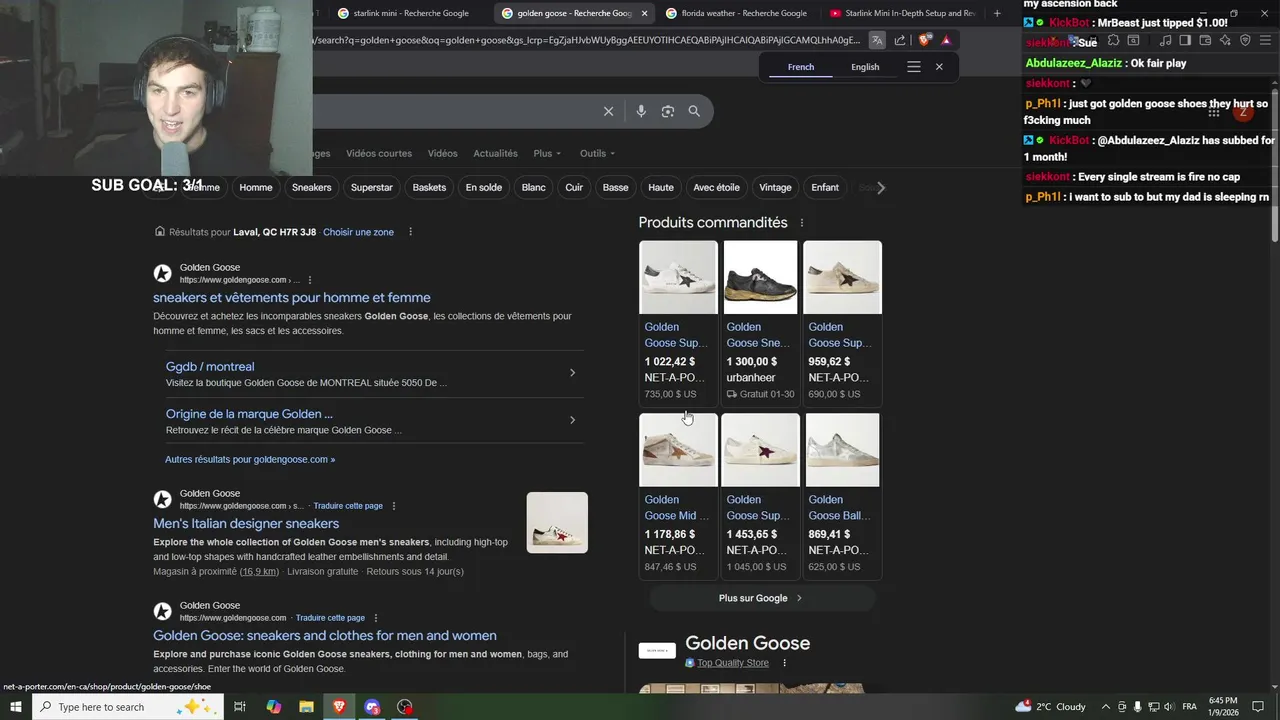Viewport: 1280px width, 720px height.
Task: Click the Plus sur Google button
Action: pyautogui.click(x=761, y=598)
